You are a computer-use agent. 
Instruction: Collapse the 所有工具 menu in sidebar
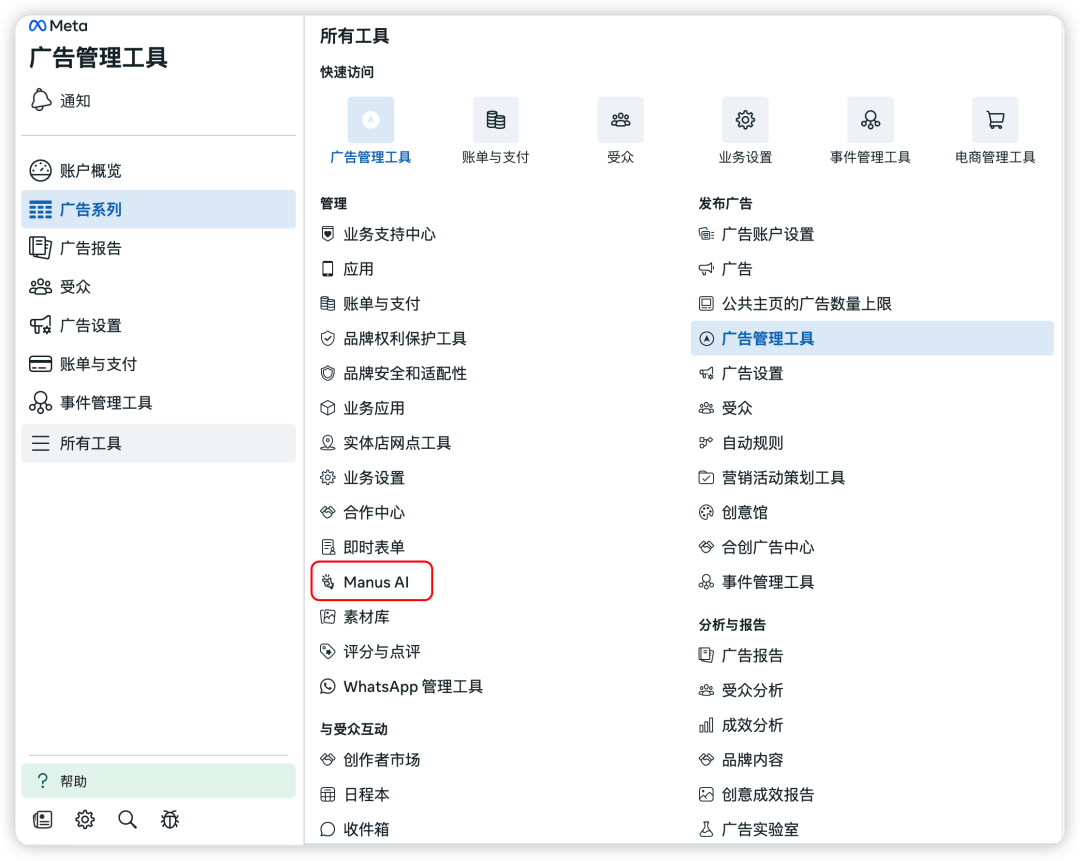(x=158, y=443)
